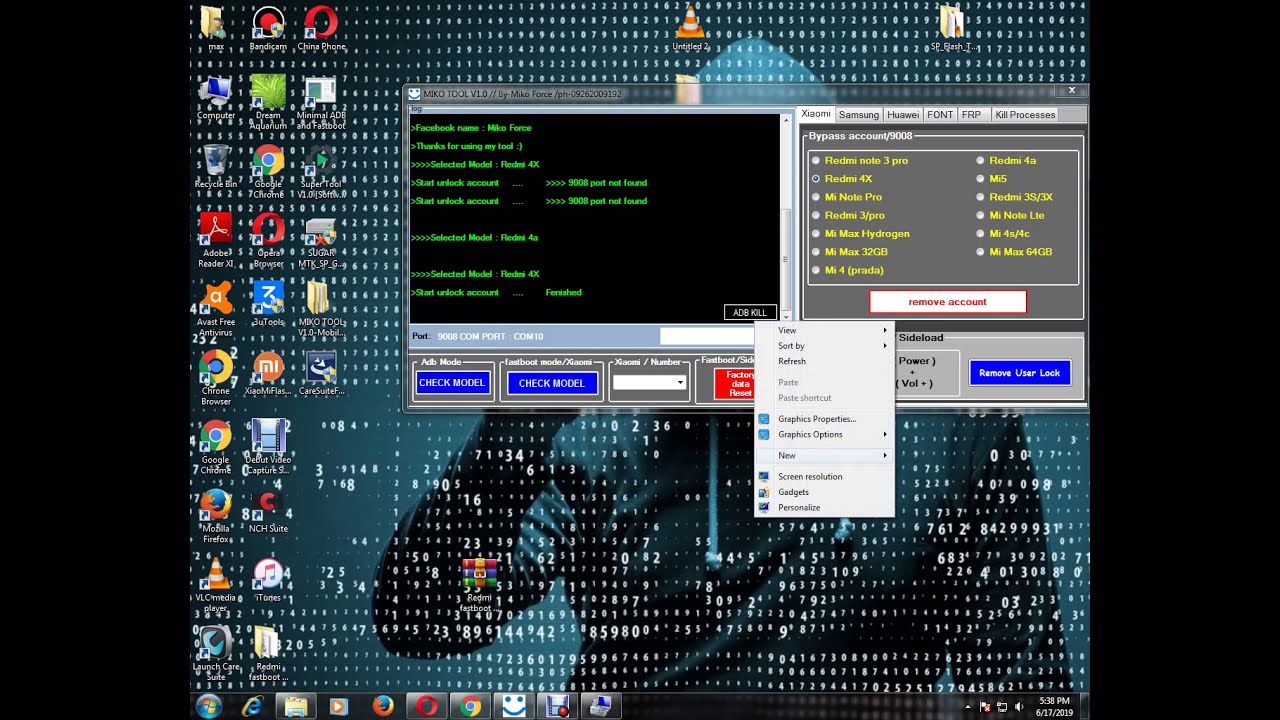The image size is (1280, 720).
Task: Expand the New submenu
Action: (824, 455)
